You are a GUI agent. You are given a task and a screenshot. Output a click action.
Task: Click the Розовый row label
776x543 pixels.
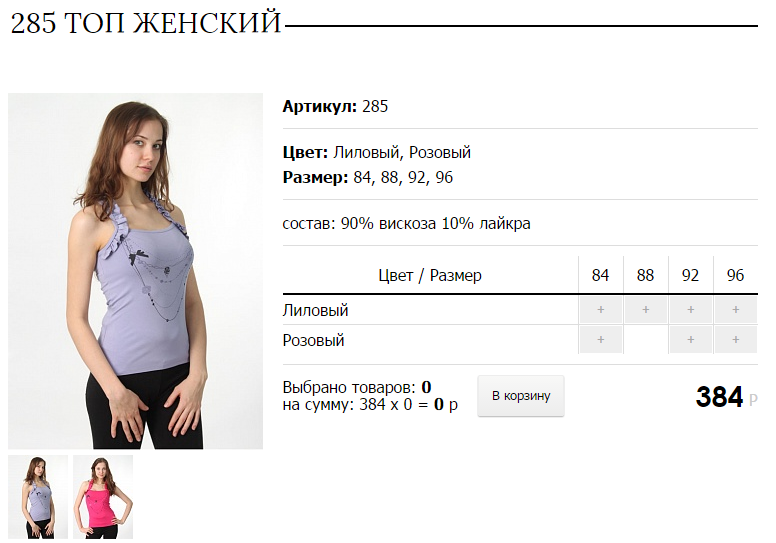pyautogui.click(x=313, y=341)
